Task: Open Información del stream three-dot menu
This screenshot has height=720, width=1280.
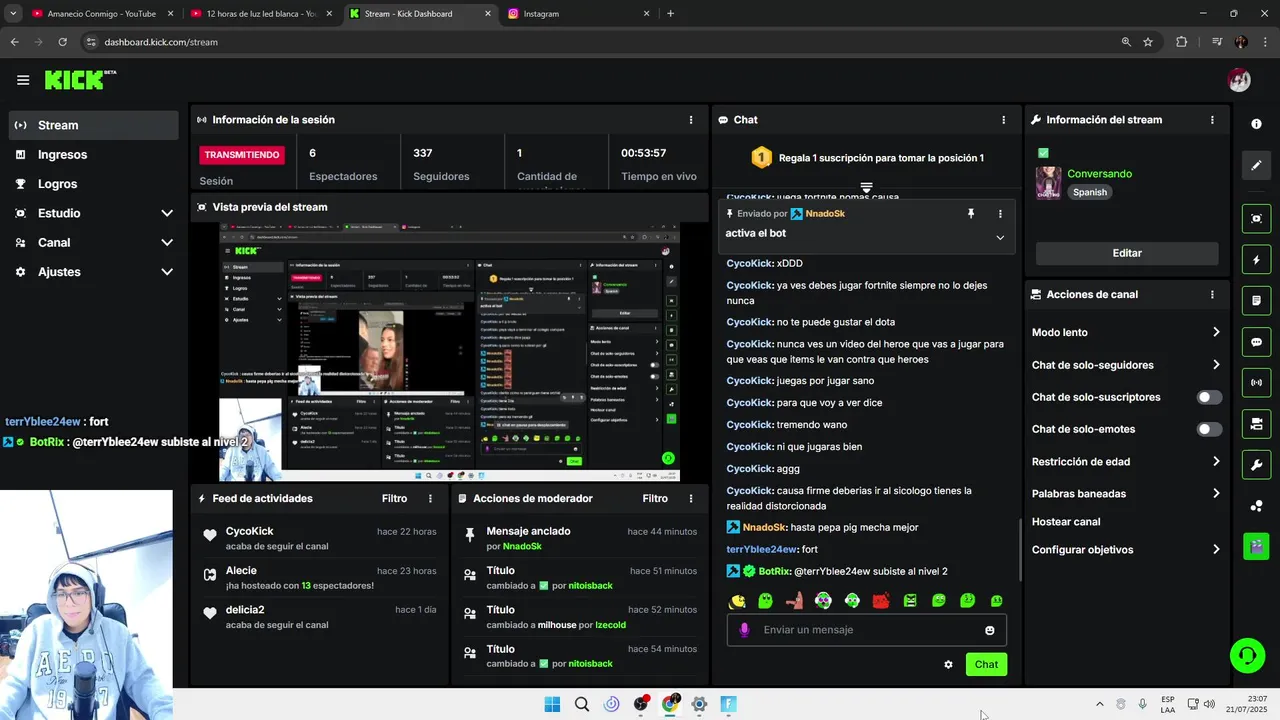Action: coord(1212,120)
